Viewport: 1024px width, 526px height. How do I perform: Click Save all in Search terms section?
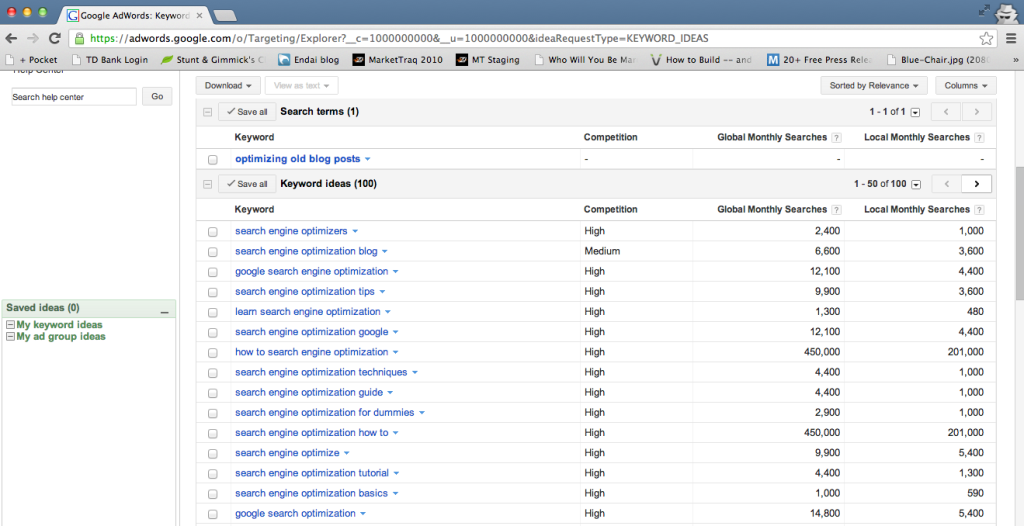(247, 112)
